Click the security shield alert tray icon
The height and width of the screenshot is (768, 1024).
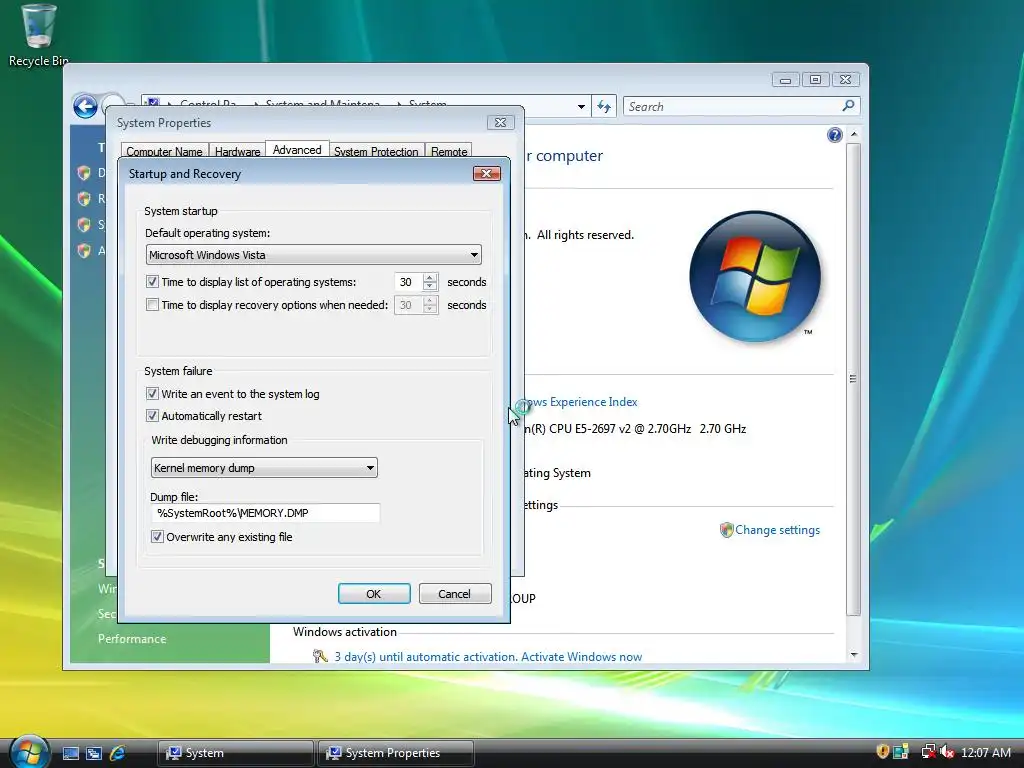point(882,752)
